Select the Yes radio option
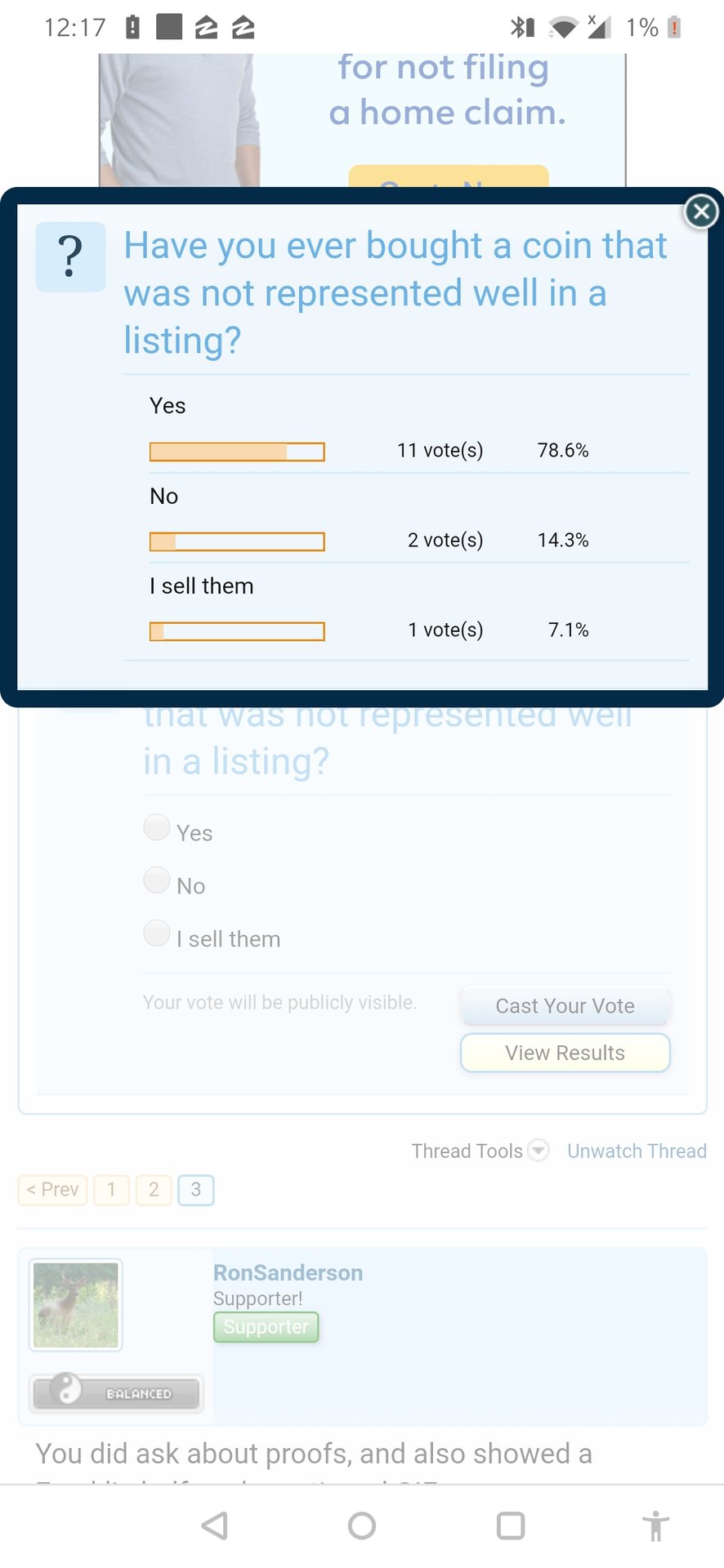Screen dimensions: 724x1568 tap(157, 827)
